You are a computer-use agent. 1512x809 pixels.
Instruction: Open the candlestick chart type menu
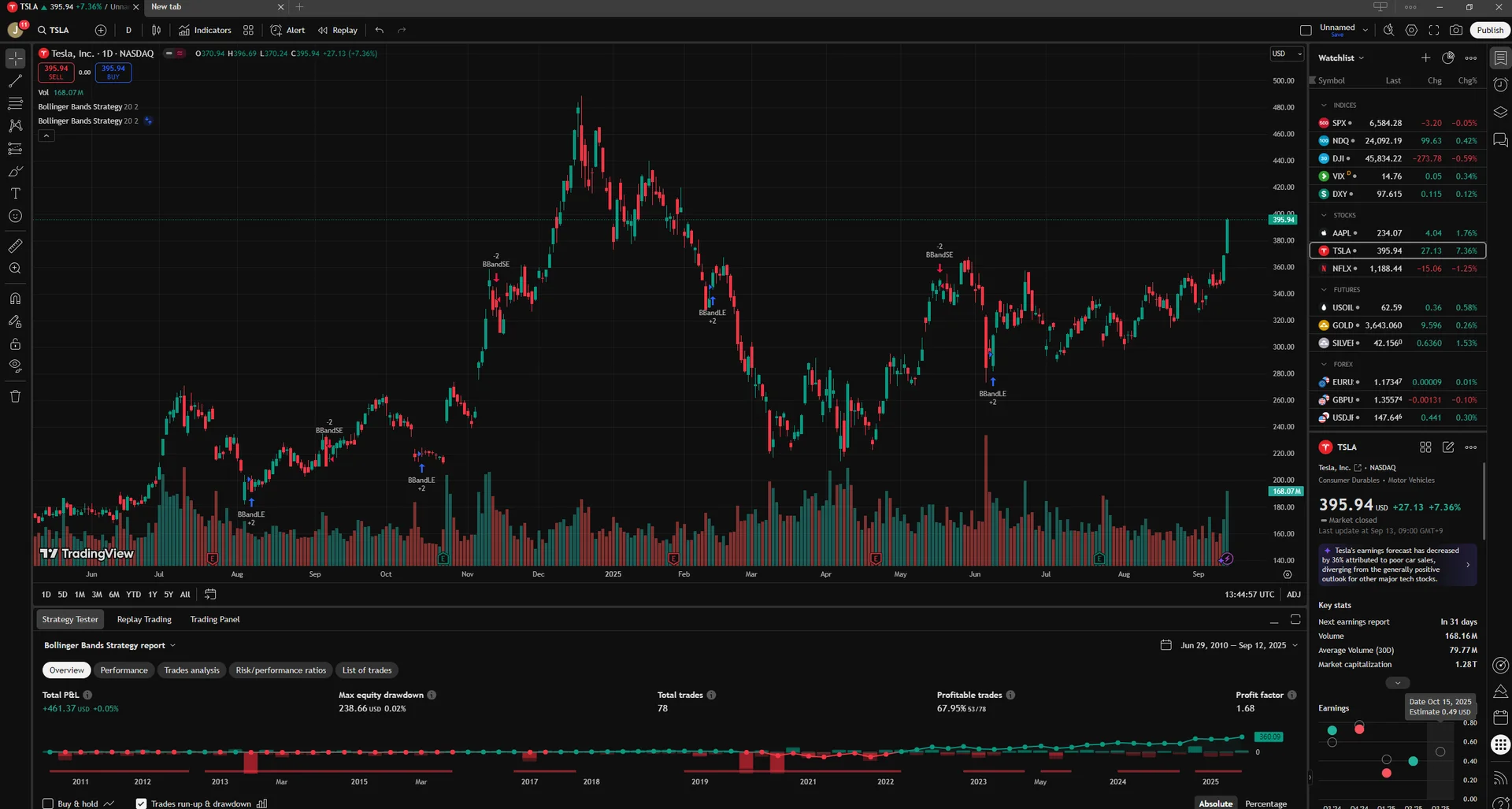pos(156,30)
